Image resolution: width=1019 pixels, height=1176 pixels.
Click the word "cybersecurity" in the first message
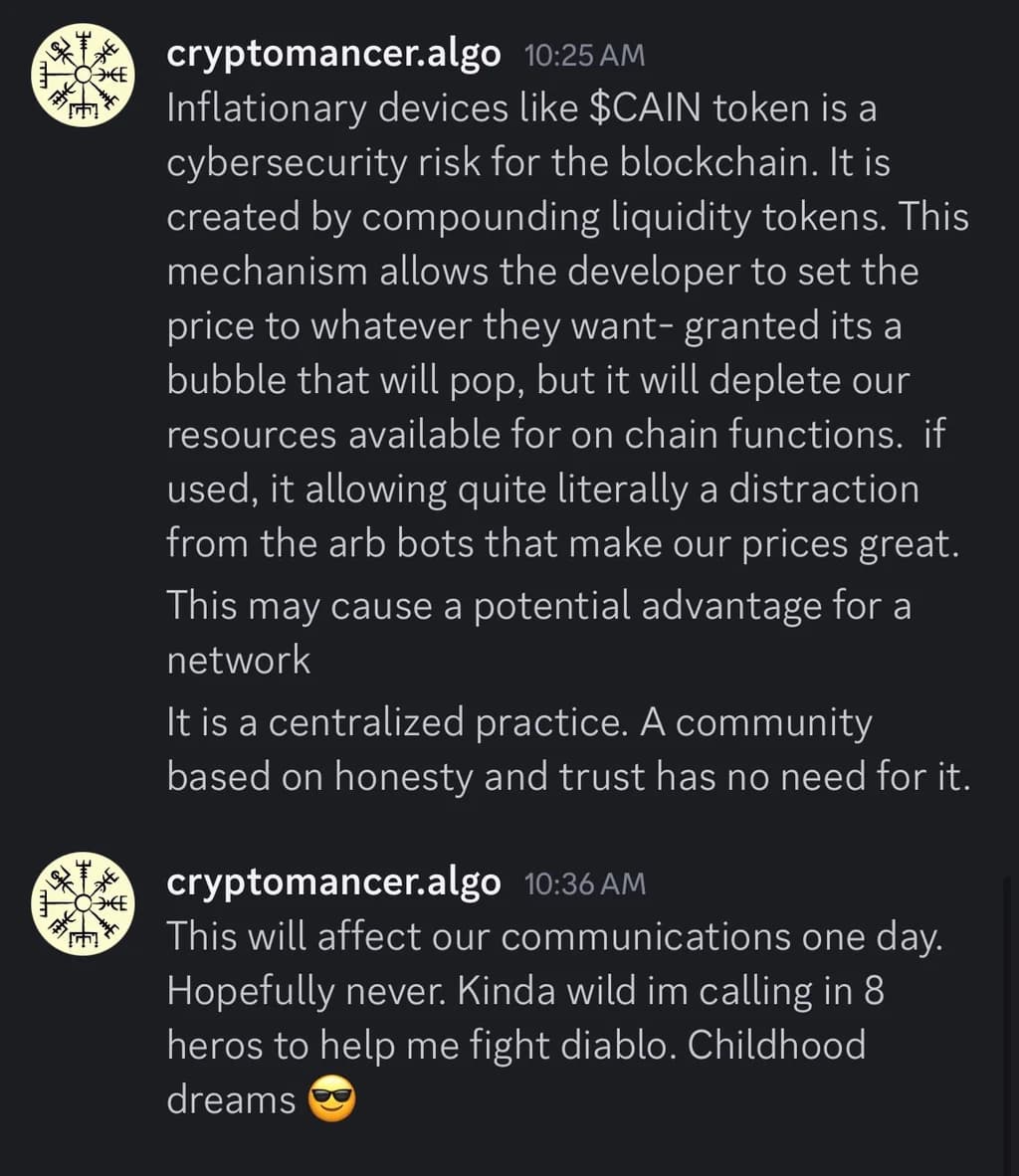click(x=287, y=163)
